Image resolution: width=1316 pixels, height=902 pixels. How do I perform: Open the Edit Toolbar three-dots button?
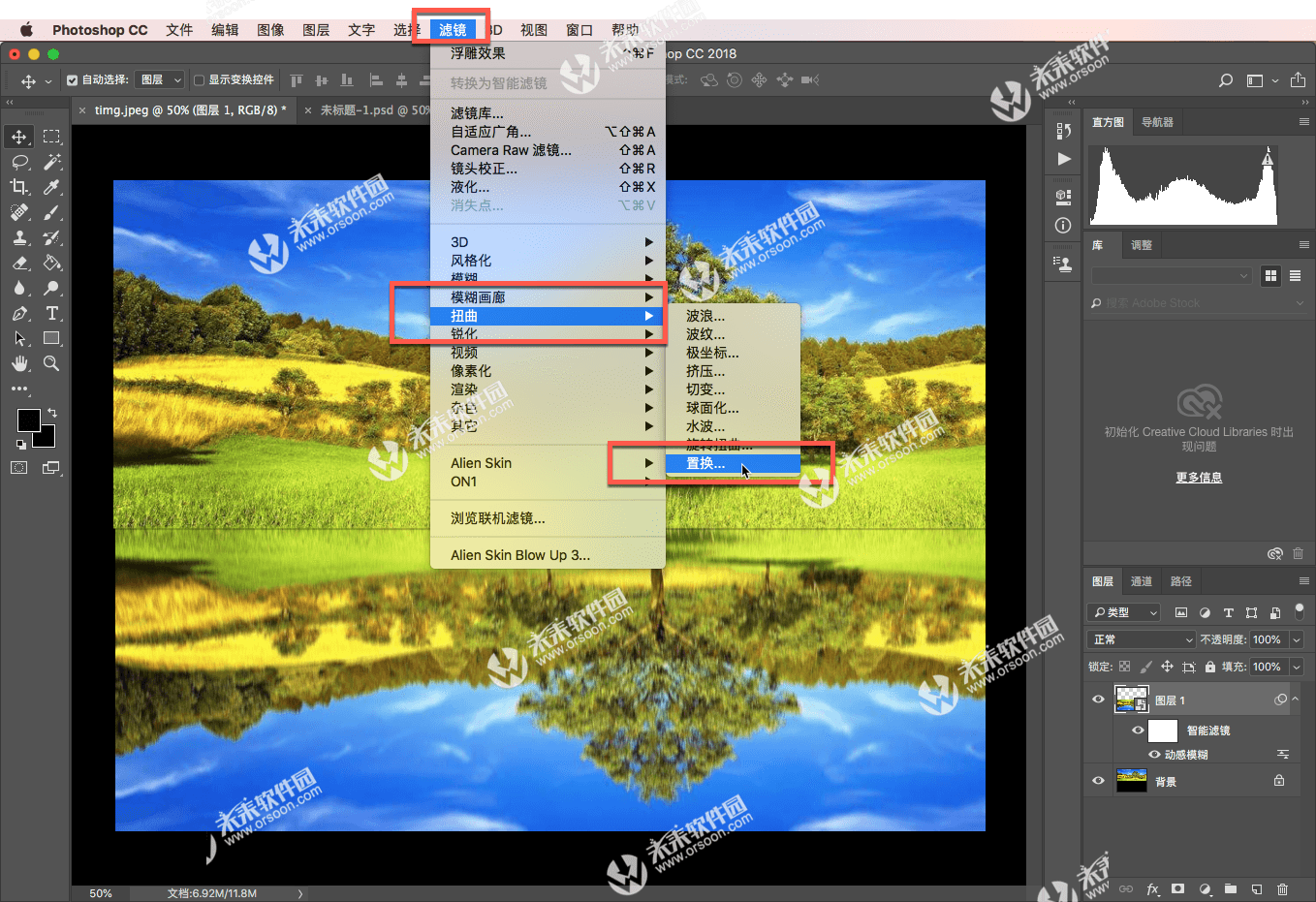[x=19, y=389]
